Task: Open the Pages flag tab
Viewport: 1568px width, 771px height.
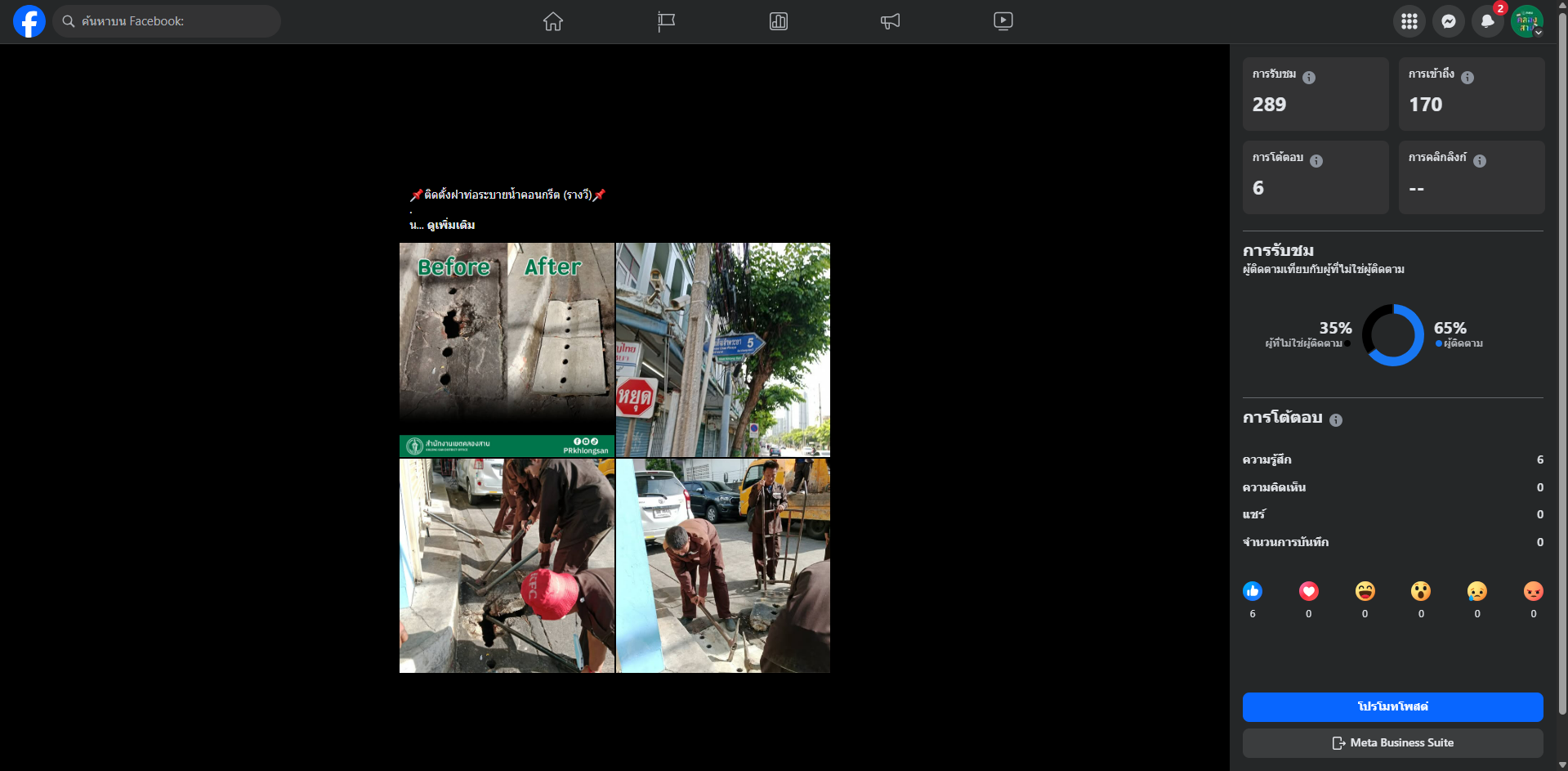Action: pos(666,21)
